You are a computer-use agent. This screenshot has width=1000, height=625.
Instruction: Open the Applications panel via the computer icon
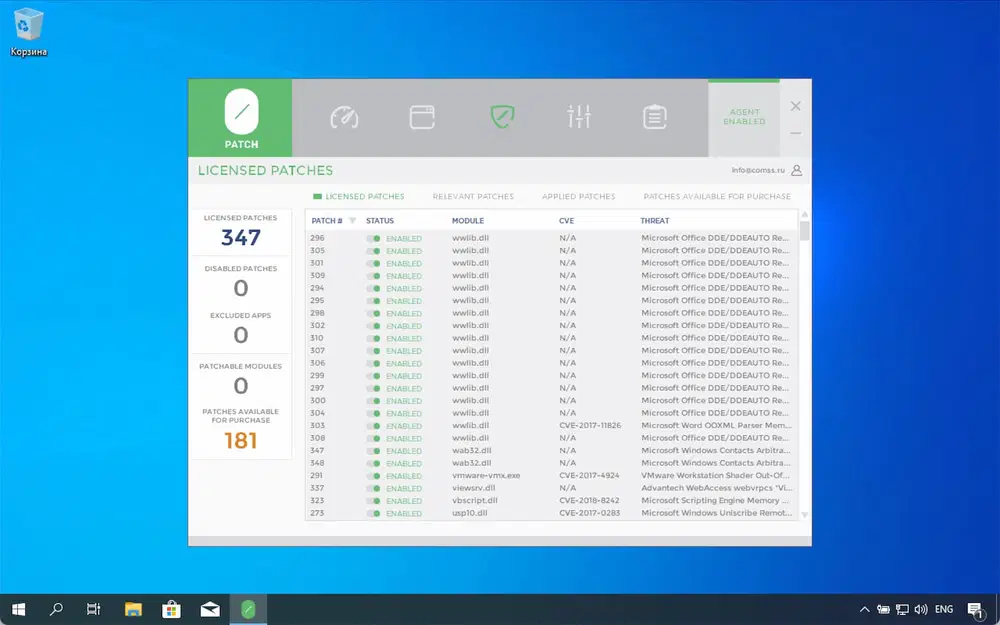pyautogui.click(x=422, y=117)
